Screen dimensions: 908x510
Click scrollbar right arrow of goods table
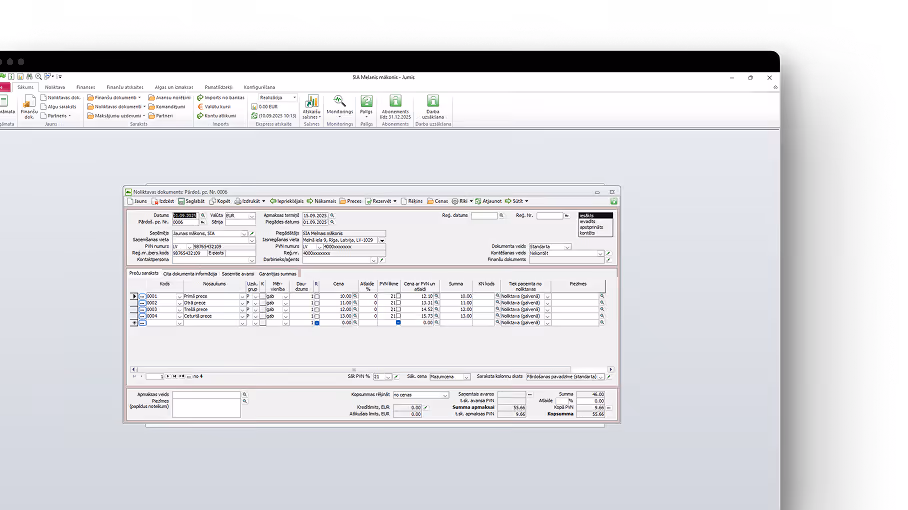(610, 369)
